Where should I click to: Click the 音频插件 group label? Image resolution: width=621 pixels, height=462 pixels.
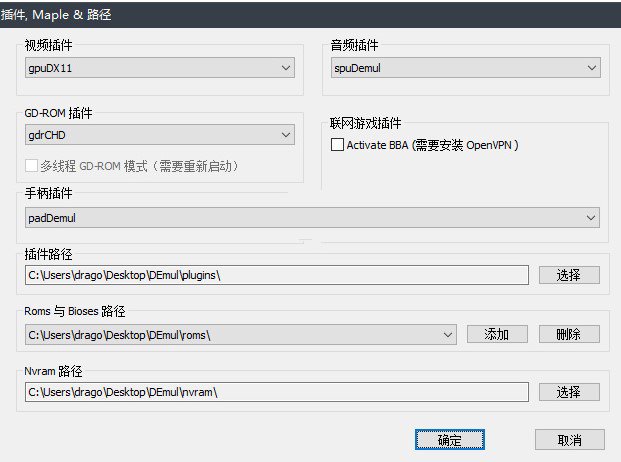pyautogui.click(x=354, y=45)
